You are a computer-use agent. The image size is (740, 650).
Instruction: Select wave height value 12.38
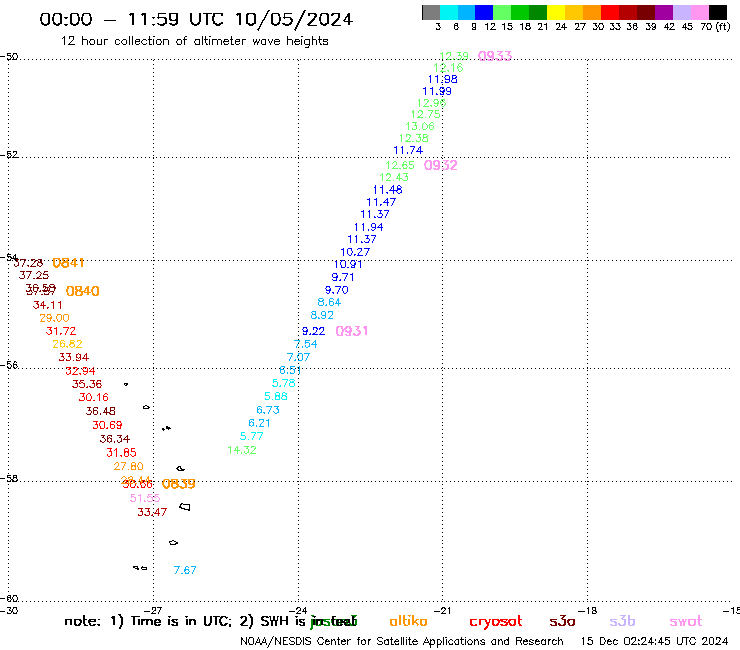coord(414,138)
